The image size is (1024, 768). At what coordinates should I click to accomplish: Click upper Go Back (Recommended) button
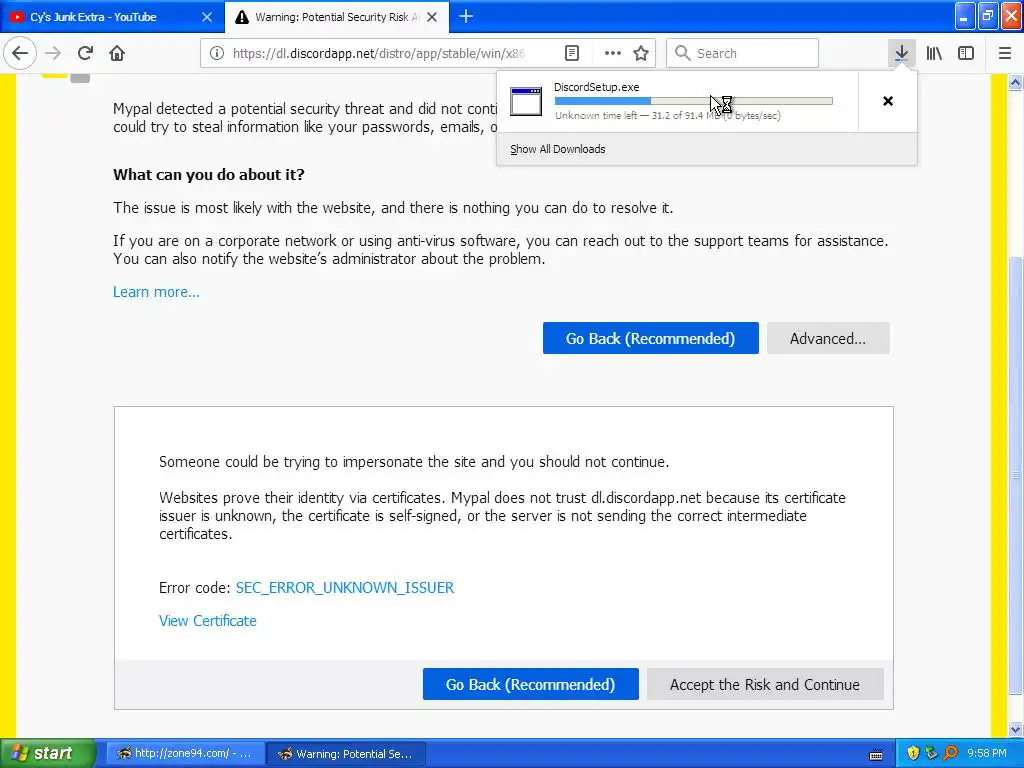650,338
